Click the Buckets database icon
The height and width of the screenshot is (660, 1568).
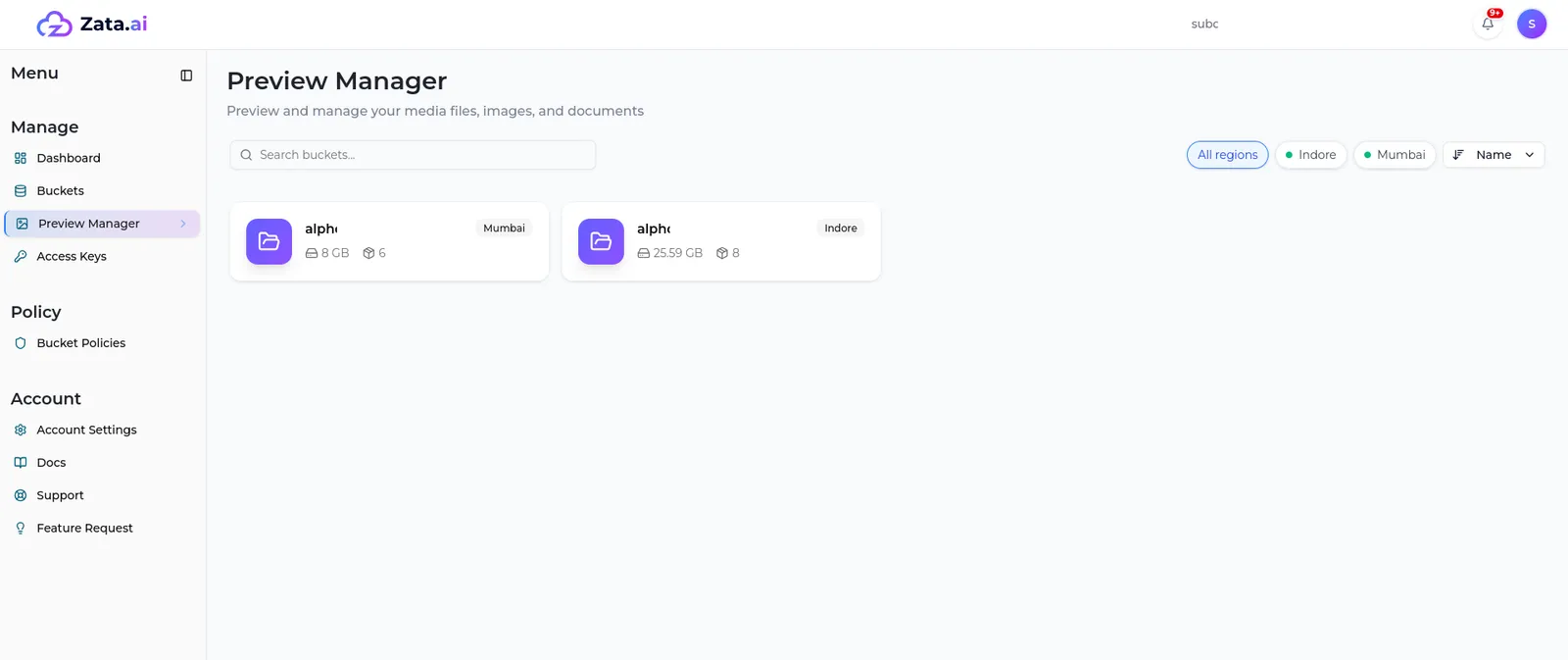click(x=21, y=191)
